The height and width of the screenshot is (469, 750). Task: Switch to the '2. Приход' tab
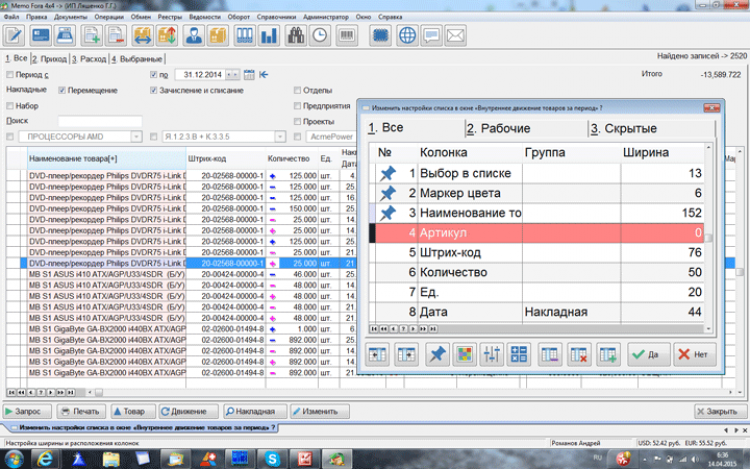click(x=50, y=59)
